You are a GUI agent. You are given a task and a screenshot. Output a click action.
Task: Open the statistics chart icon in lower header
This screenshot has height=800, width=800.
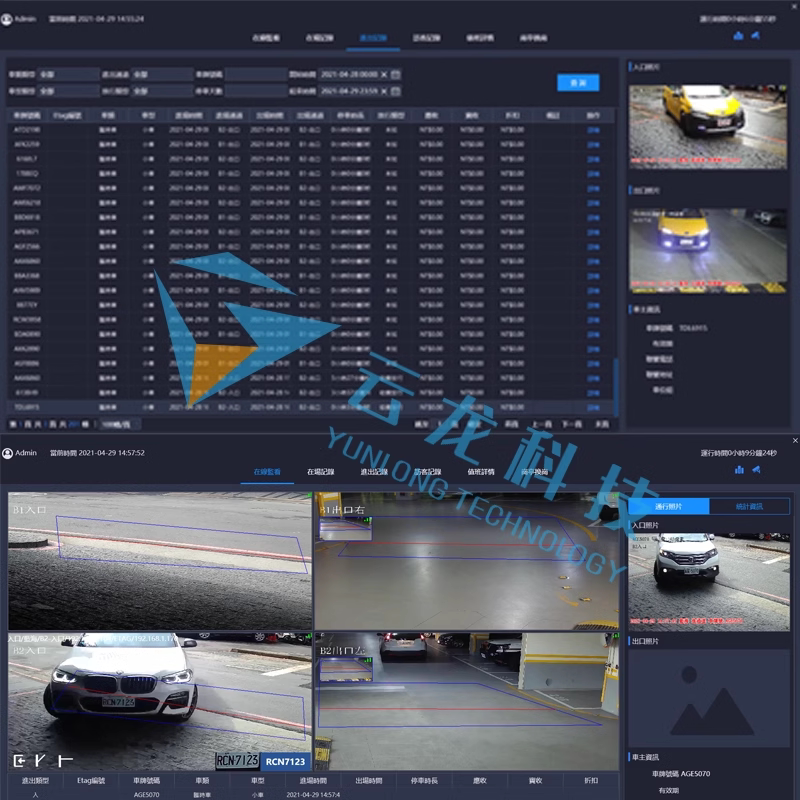pos(739,469)
